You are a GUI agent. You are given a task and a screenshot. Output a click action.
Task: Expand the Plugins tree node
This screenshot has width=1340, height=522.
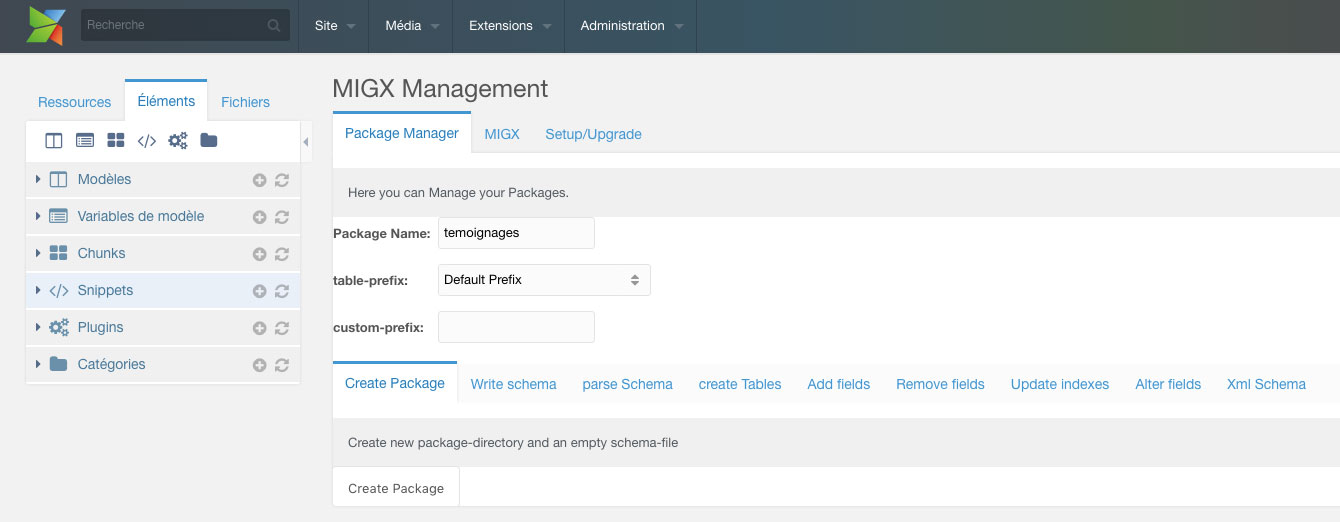coord(38,327)
